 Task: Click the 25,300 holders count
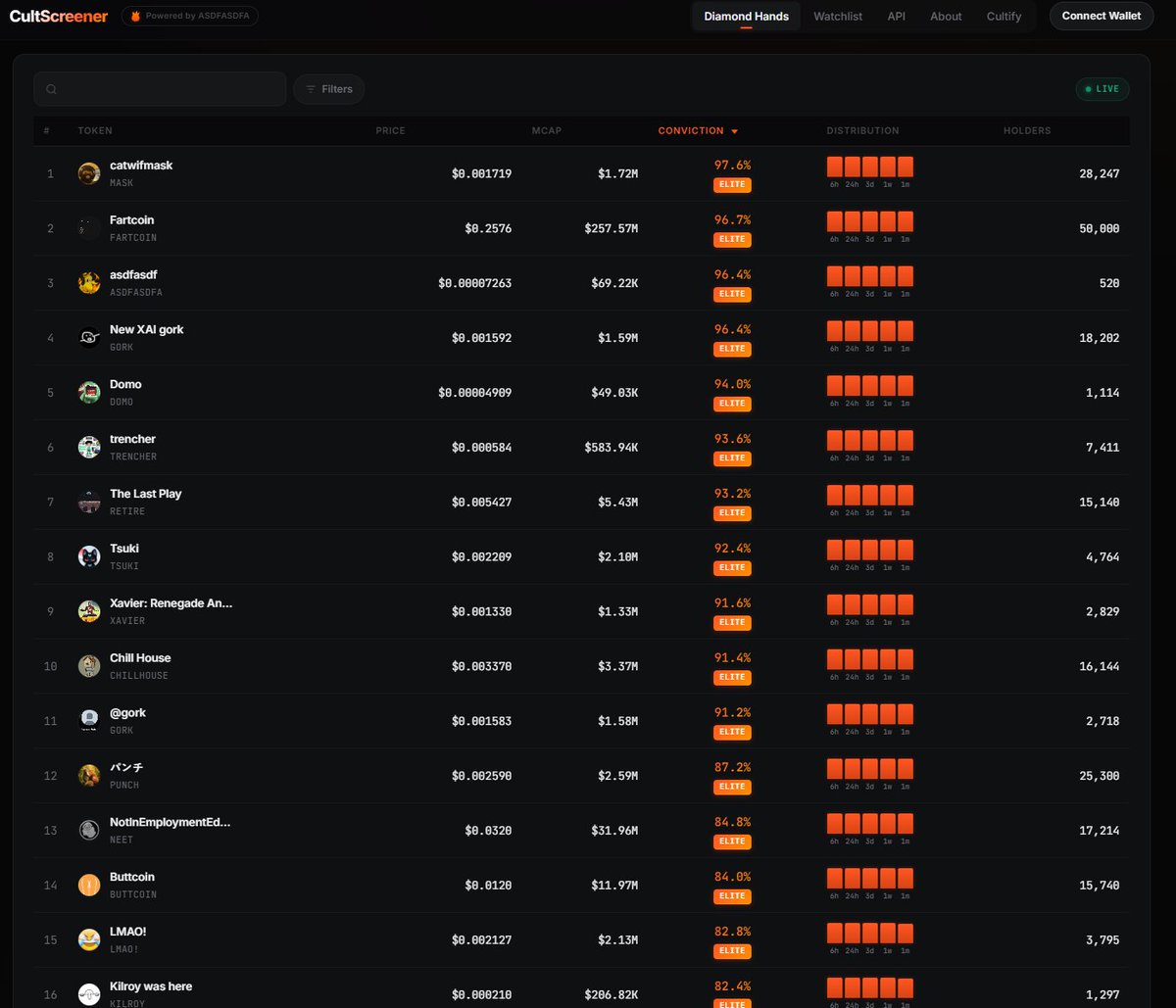pos(1099,776)
